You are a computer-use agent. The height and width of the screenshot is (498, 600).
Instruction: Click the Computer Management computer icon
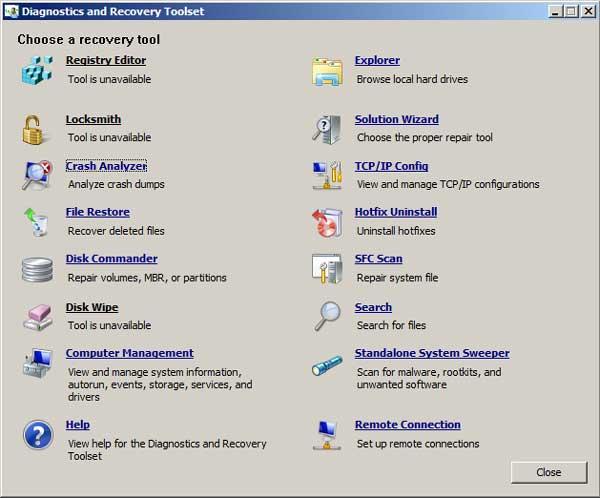tap(38, 363)
